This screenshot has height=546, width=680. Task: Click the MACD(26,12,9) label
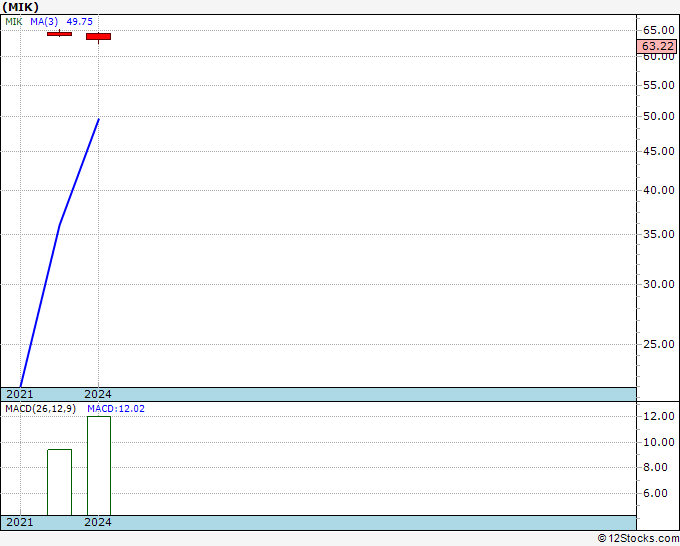coord(40,409)
